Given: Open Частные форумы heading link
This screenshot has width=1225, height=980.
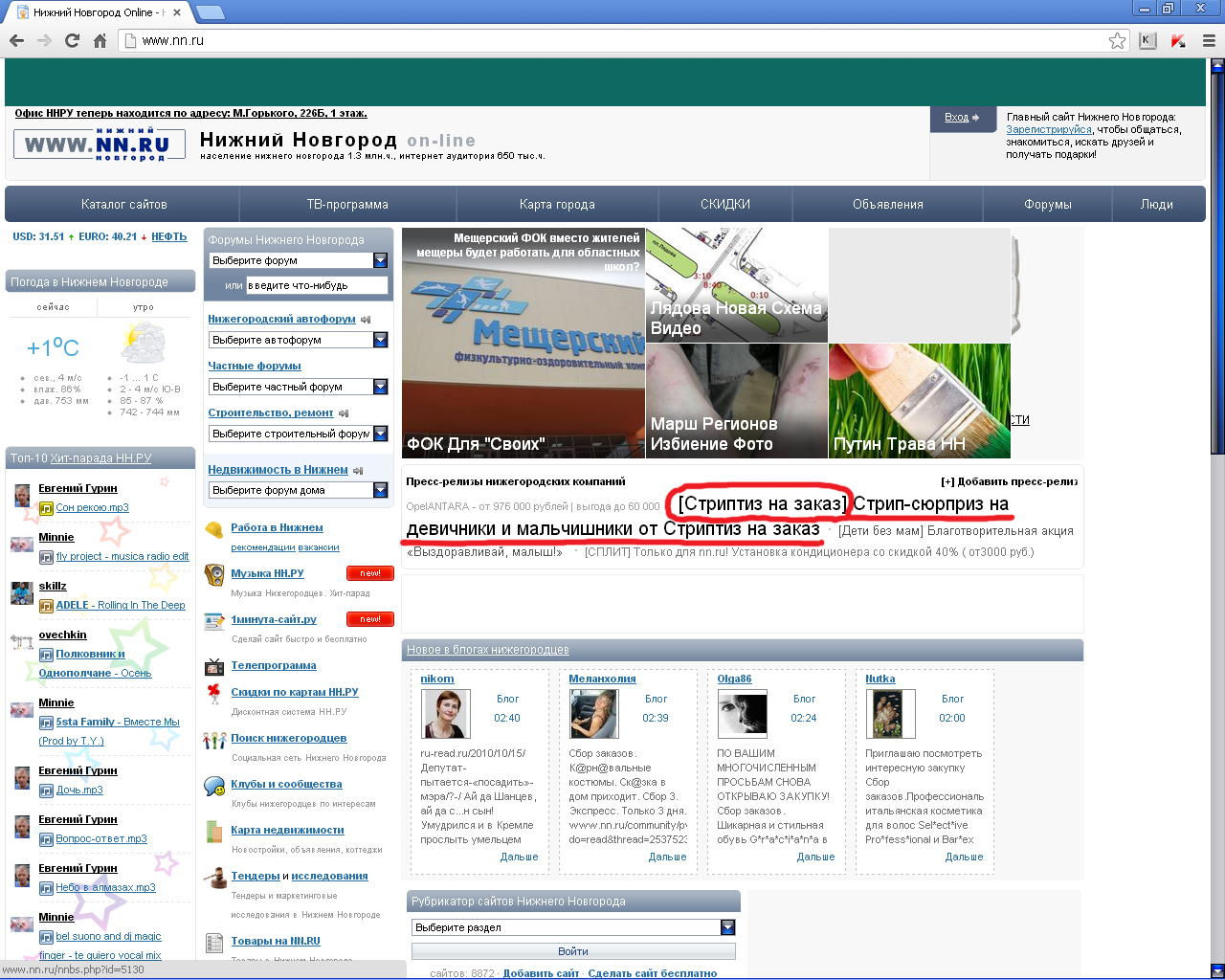Looking at the screenshot, I should click(x=255, y=366).
